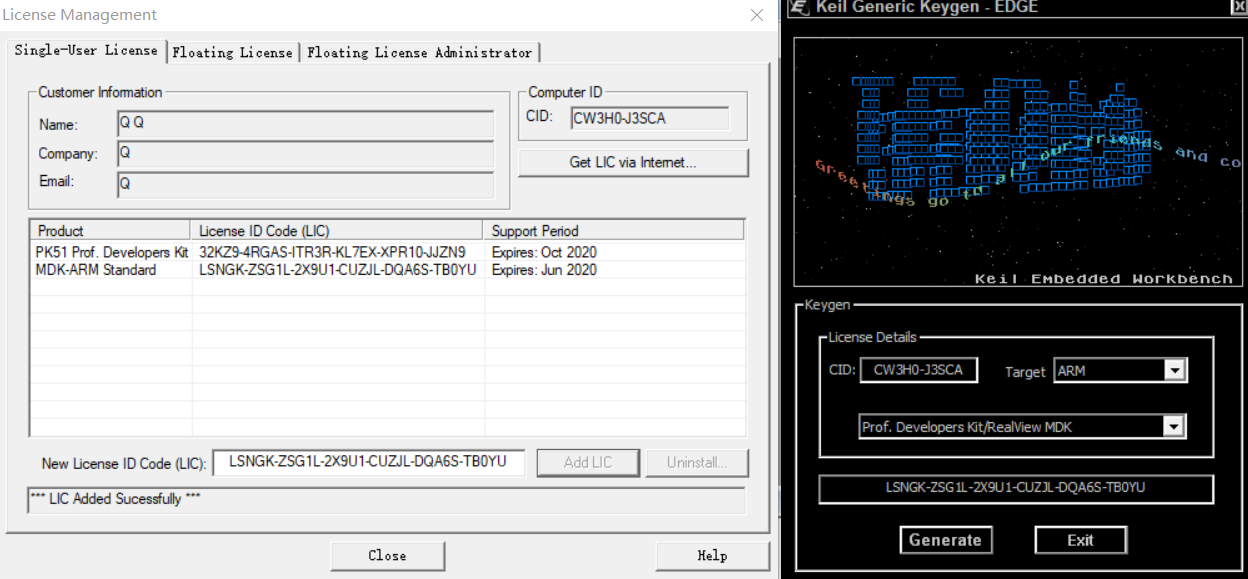
Task: Click the Support Period column header
Action: [614, 230]
